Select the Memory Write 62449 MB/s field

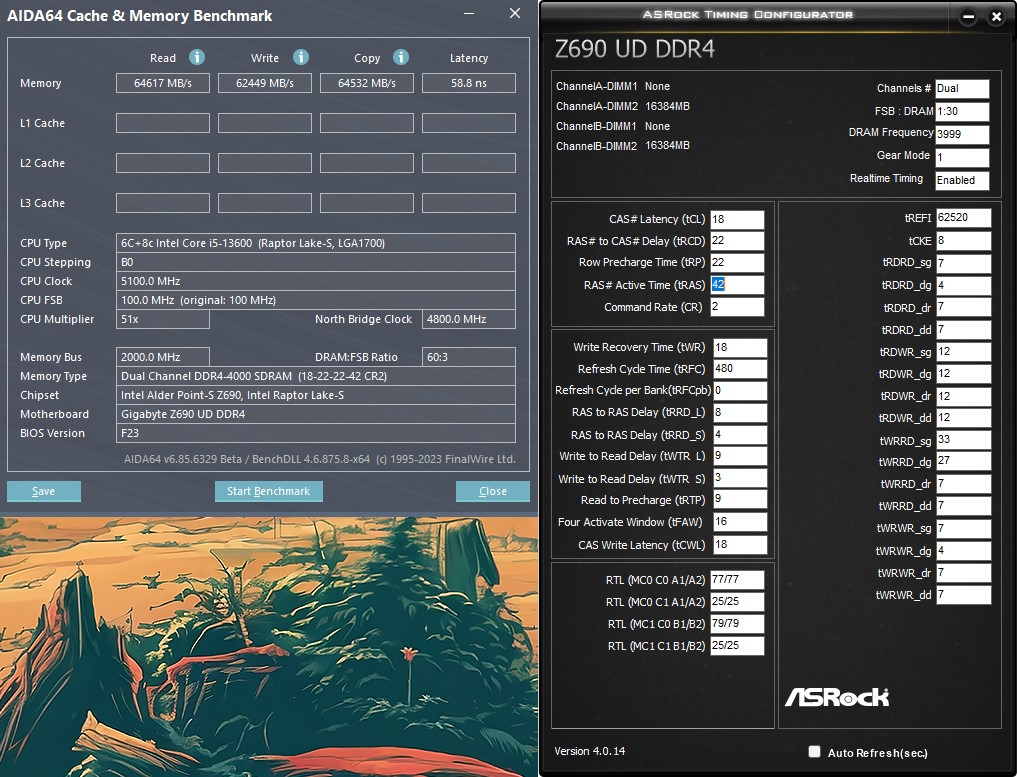point(265,83)
